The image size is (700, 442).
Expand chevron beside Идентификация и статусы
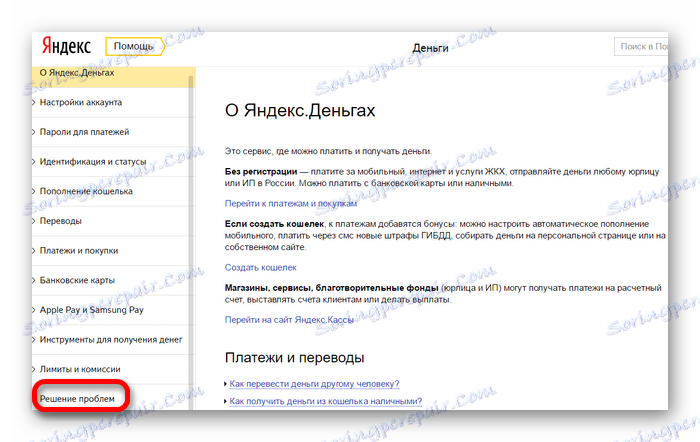34,162
